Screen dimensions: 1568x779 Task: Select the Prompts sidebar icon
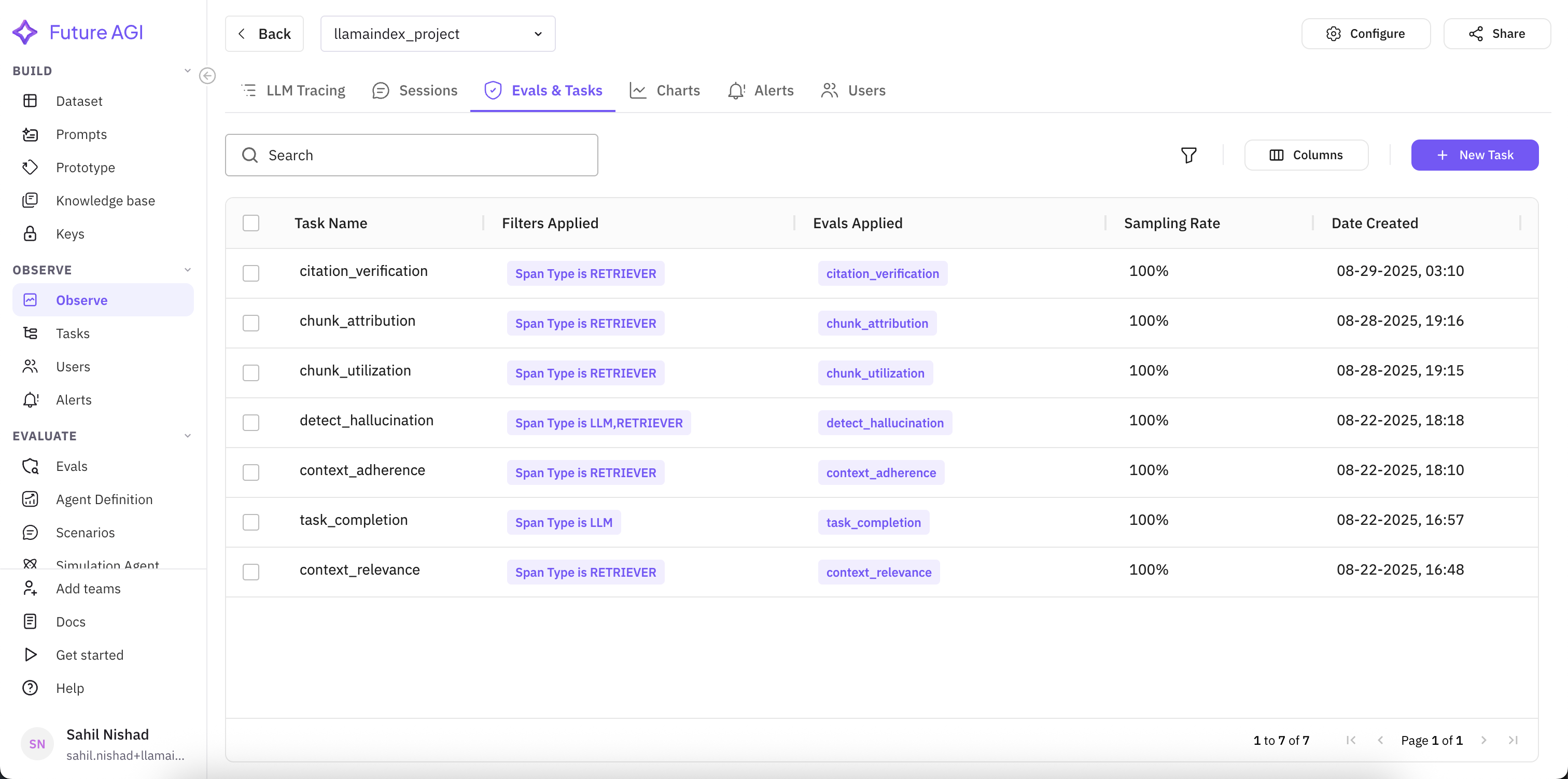click(x=31, y=134)
